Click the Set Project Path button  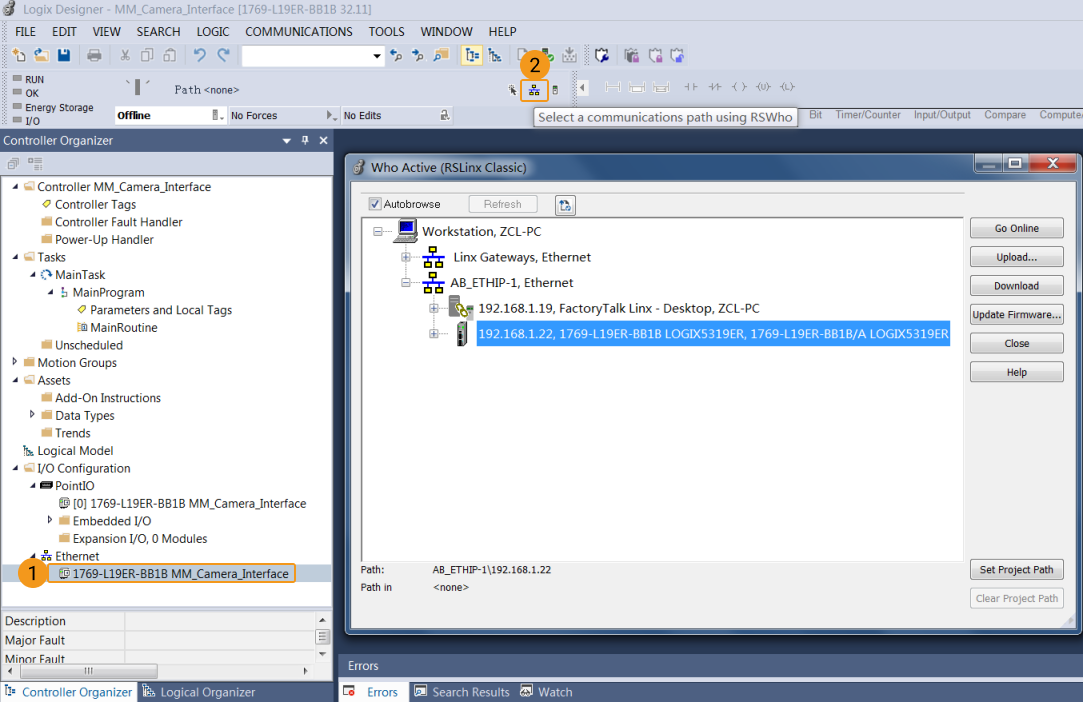coord(1016,570)
